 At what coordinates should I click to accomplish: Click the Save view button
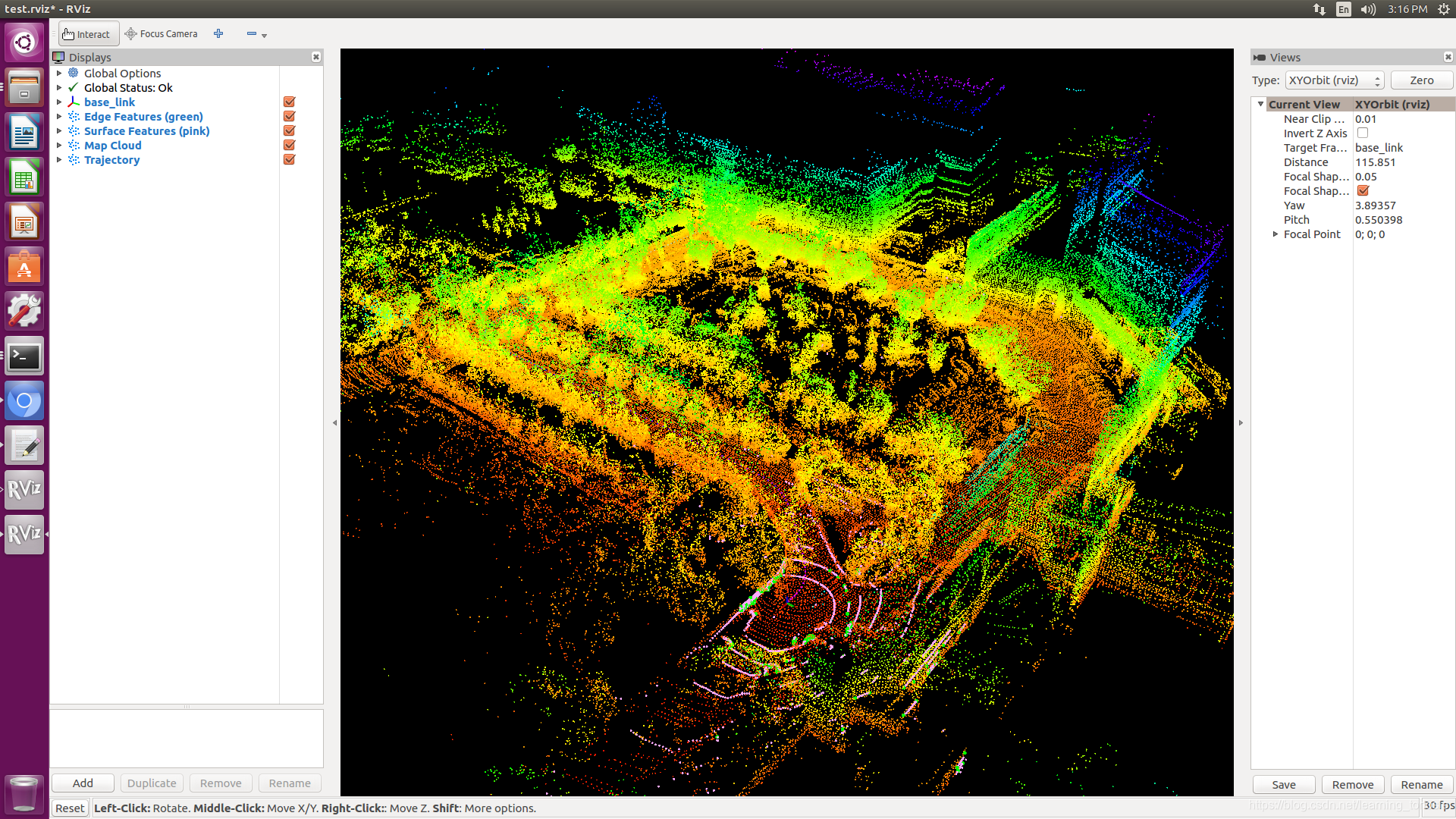click(x=1284, y=785)
